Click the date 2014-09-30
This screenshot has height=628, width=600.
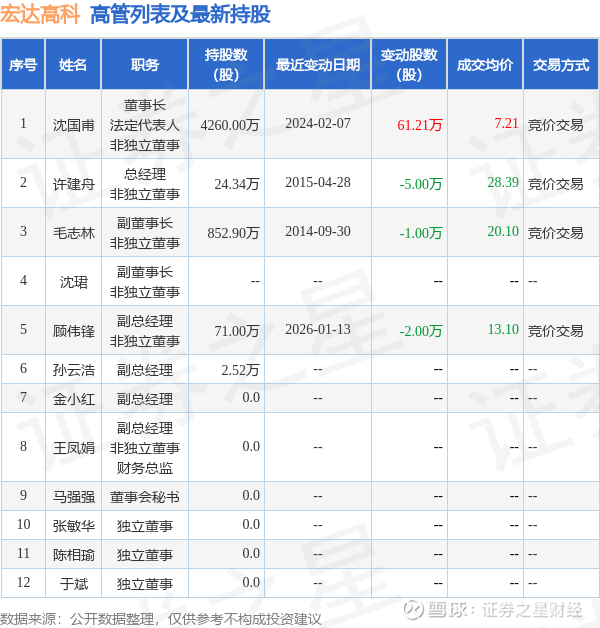(318, 231)
